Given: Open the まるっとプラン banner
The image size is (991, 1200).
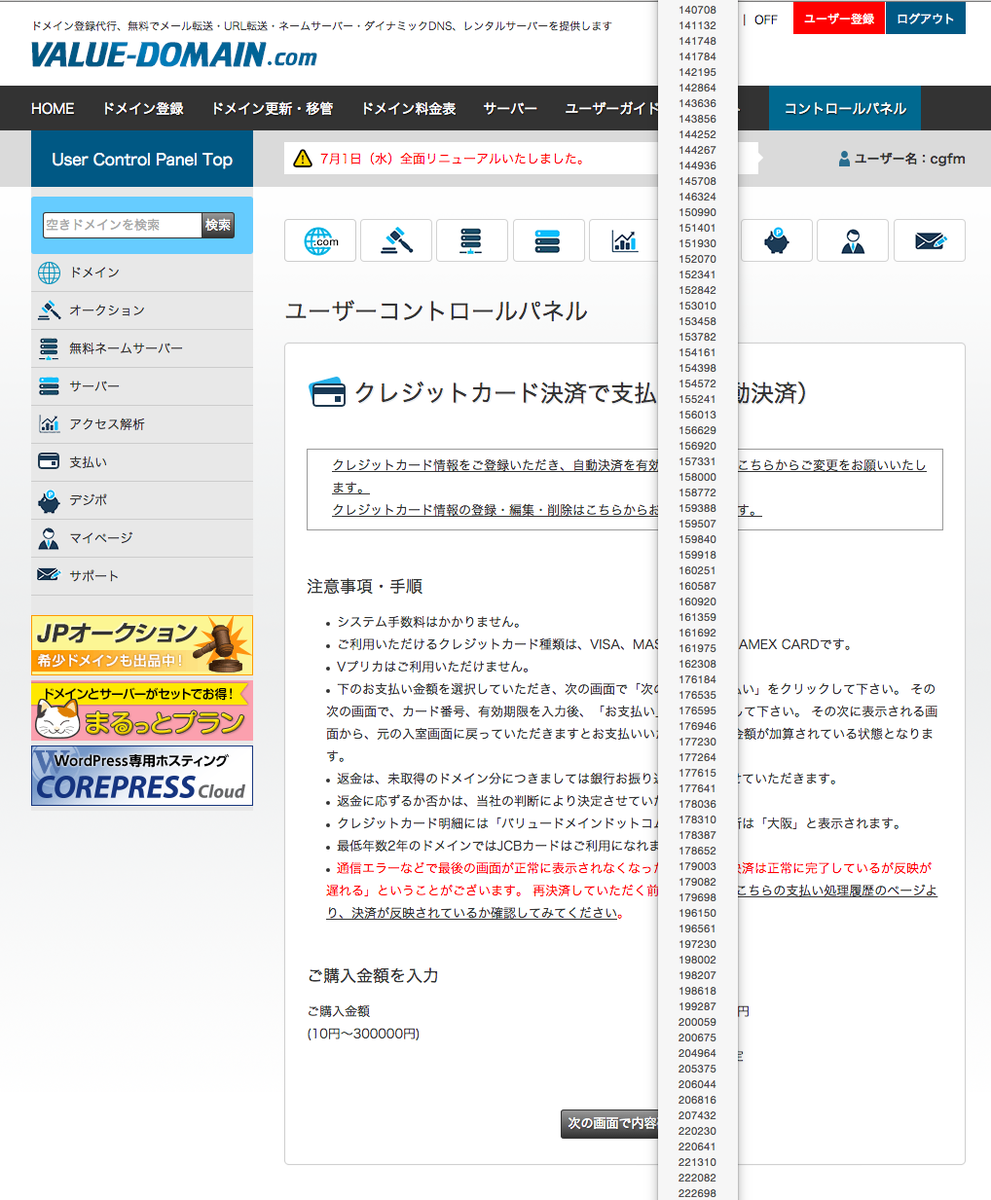Looking at the screenshot, I should coord(142,710).
